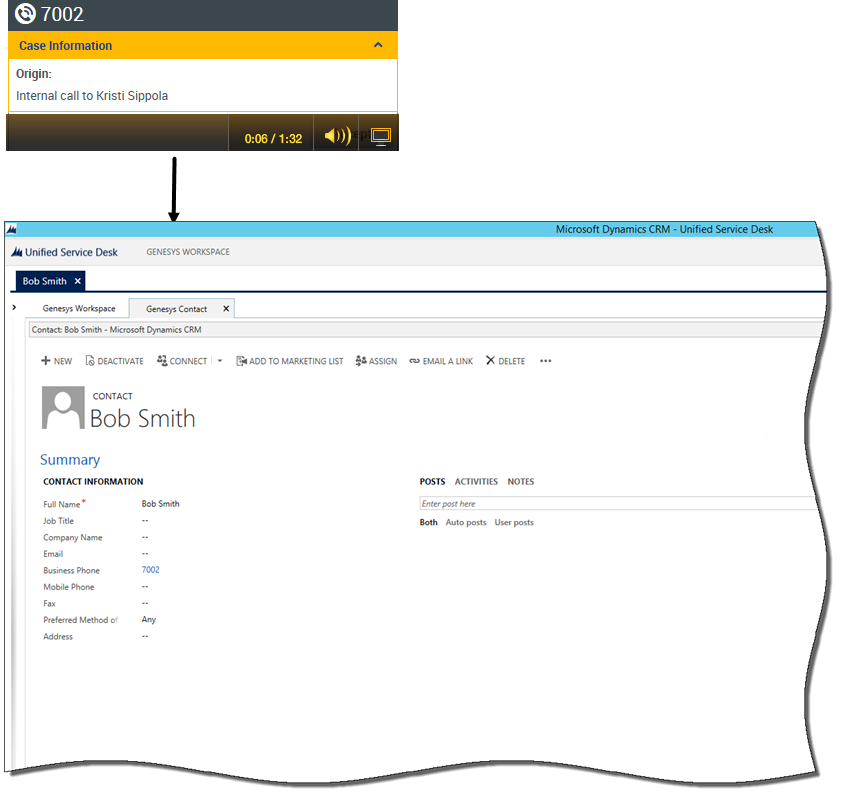Collapse the Case Information section

[x=378, y=45]
